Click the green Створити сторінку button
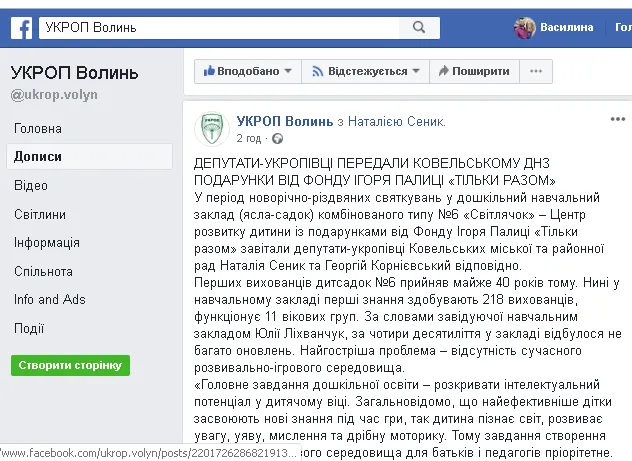This screenshot has height=461, width=632. 71,365
